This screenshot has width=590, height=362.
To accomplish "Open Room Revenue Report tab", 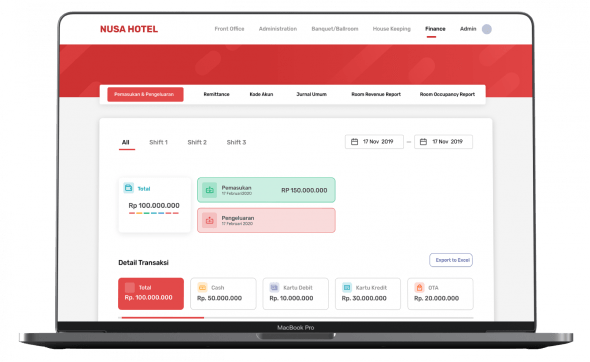I will (x=376, y=94).
